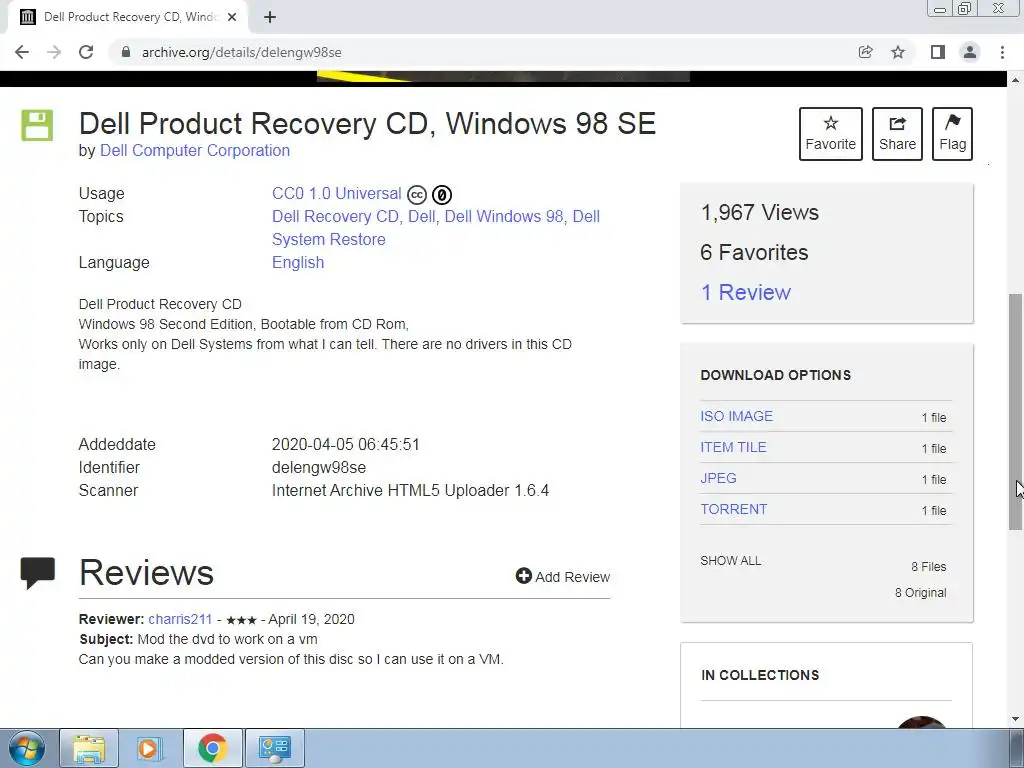Screen dimensions: 1024x768
Task: Close the Dell Product Recovery CD tab
Action: tap(232, 17)
